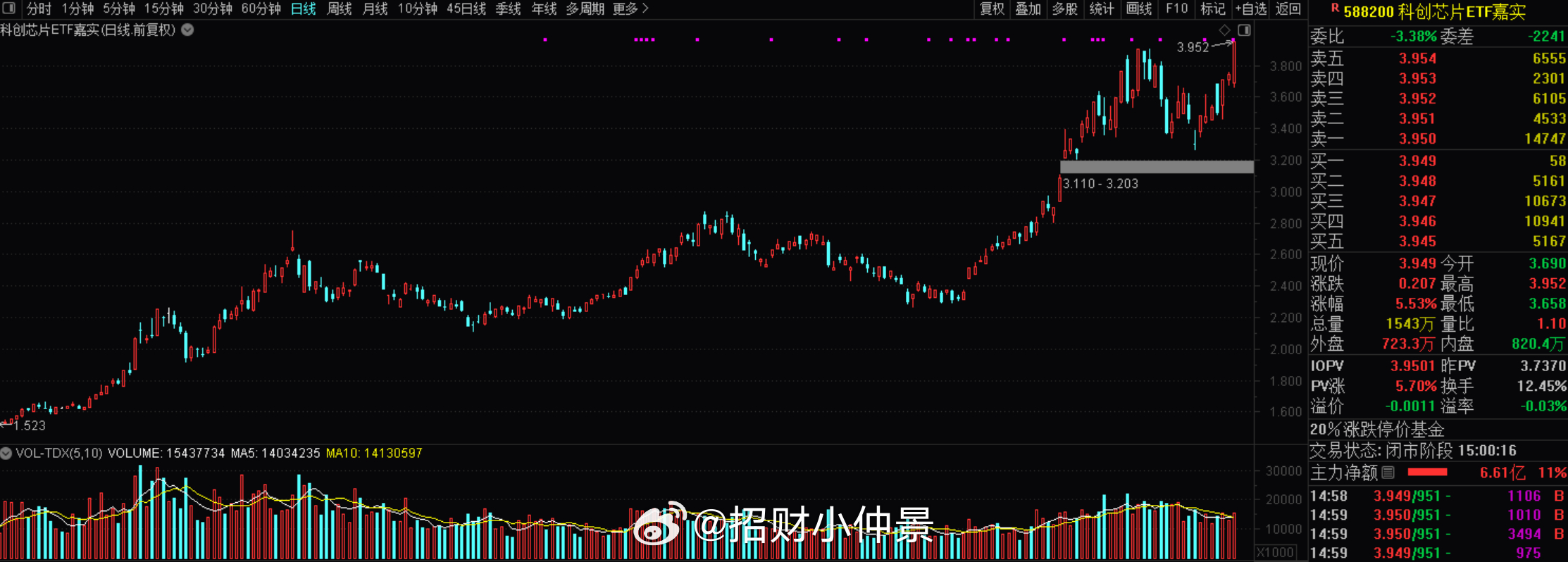Click the 买三 price 3.947 row

click(1438, 201)
